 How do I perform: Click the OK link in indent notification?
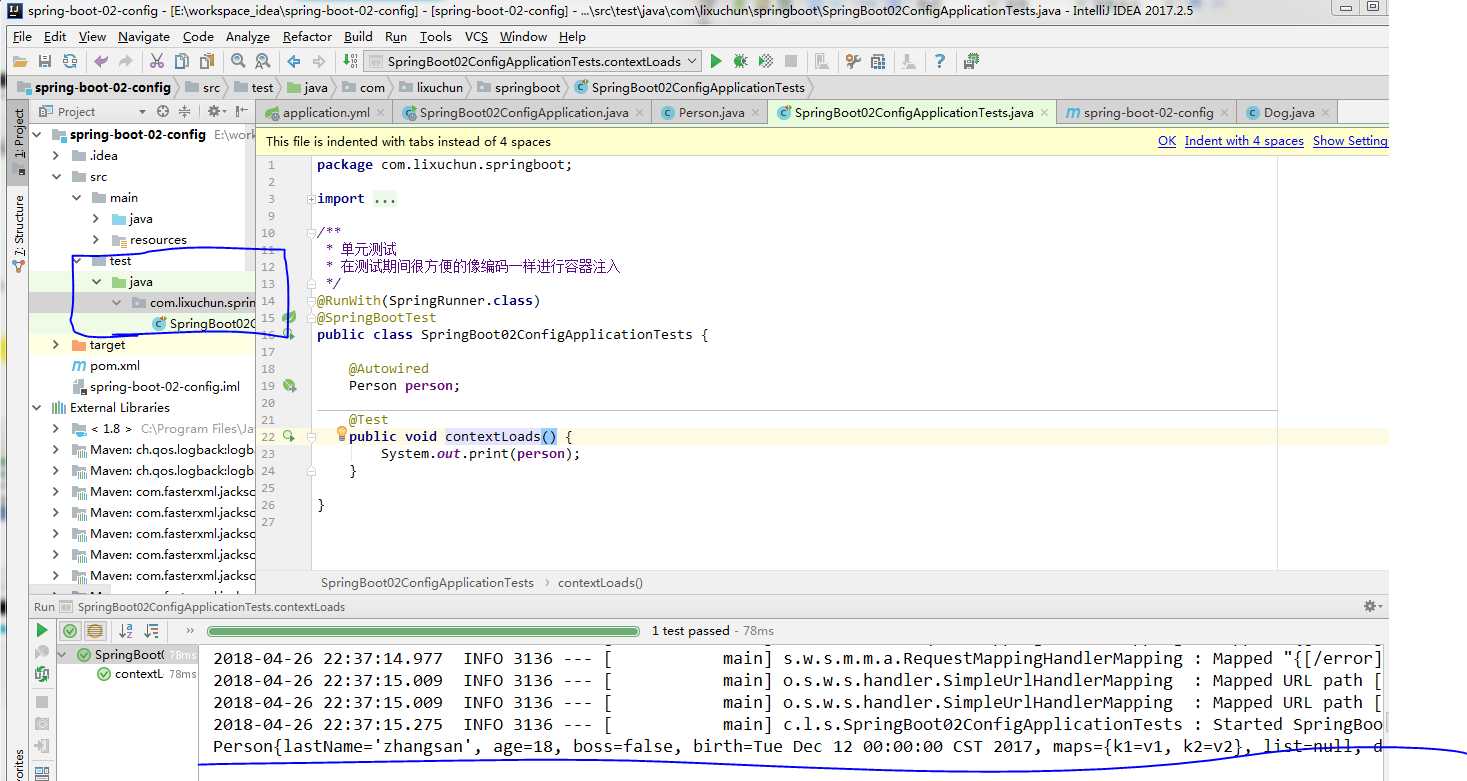[1167, 141]
